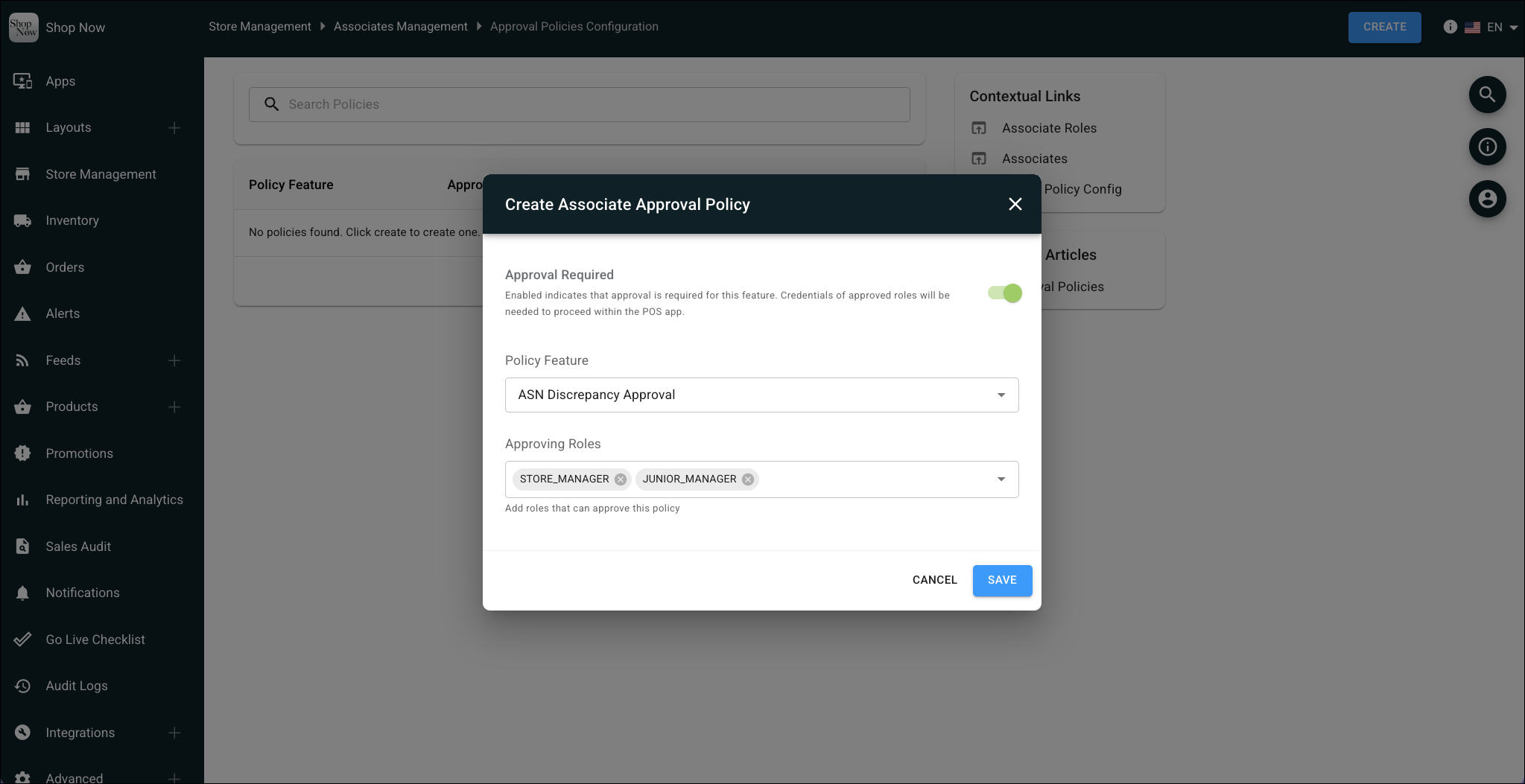Click the Audit Logs history icon
The height and width of the screenshot is (784, 1525).
tap(23, 686)
